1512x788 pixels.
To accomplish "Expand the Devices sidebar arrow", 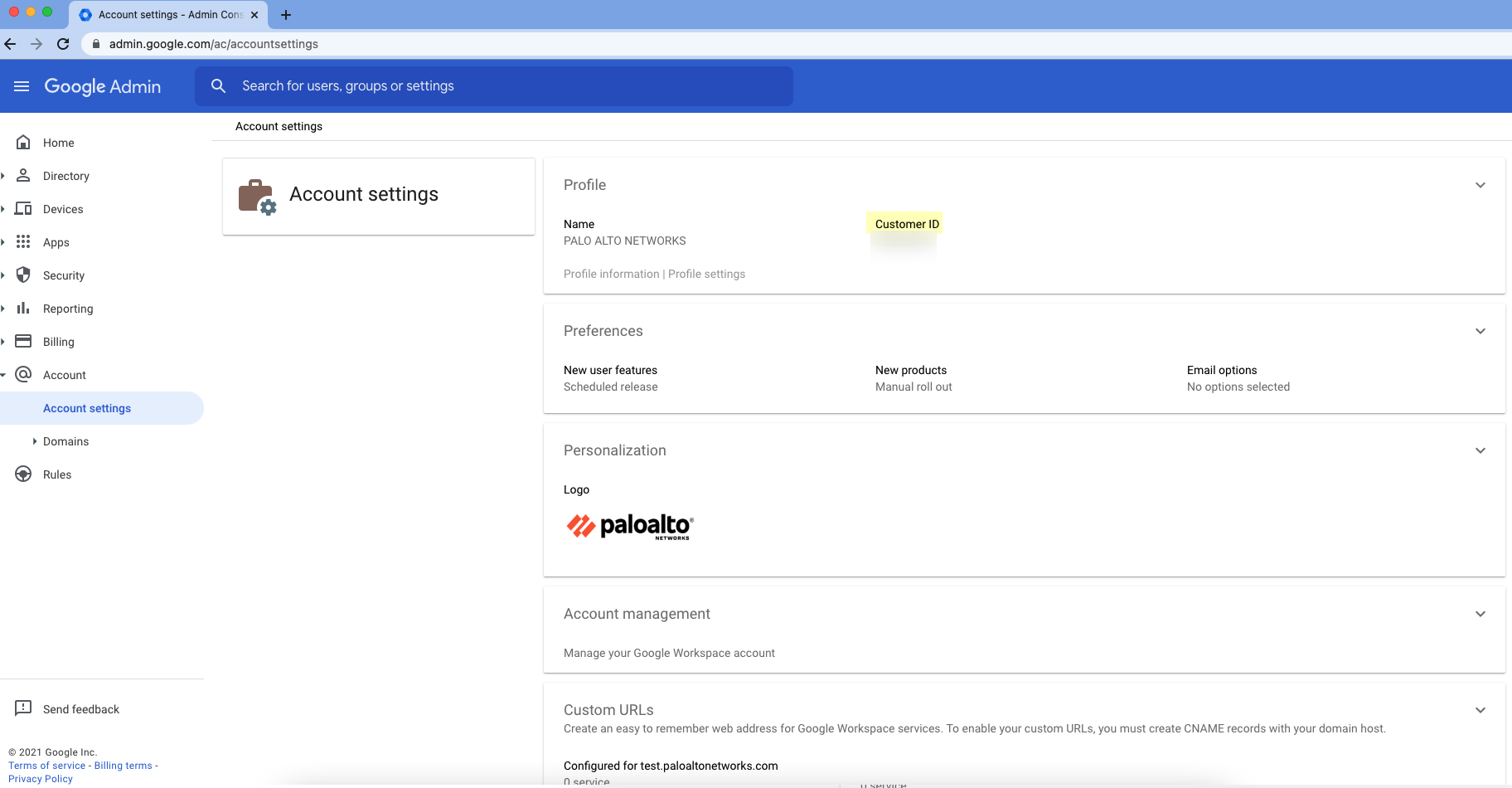I will pyautogui.click(x=3, y=209).
